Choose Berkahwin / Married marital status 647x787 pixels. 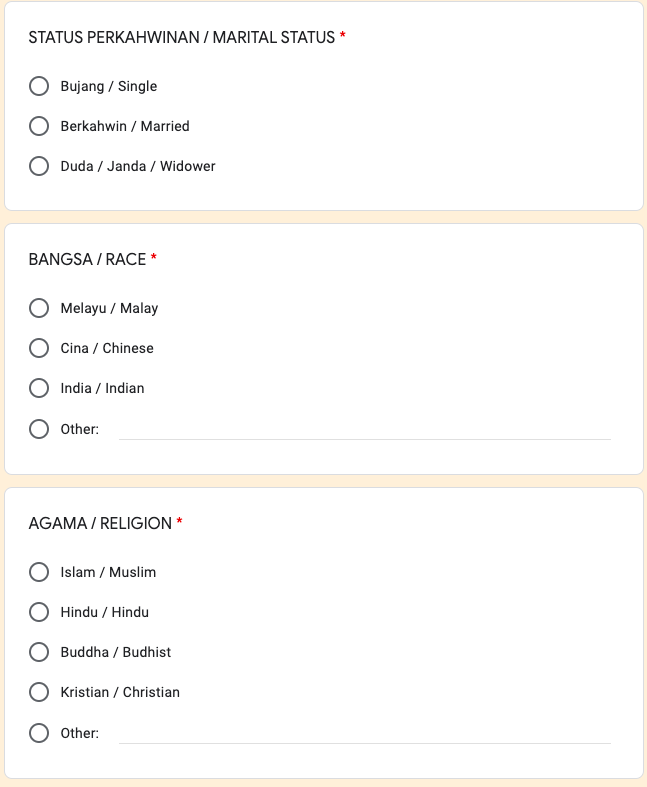(39, 126)
